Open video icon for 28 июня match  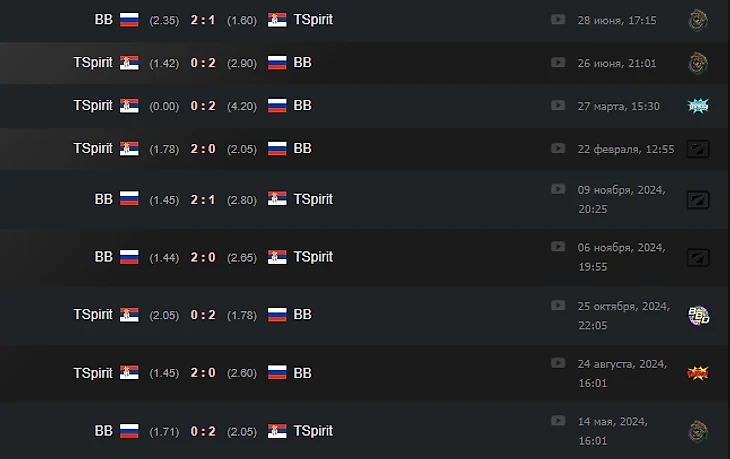pyautogui.click(x=558, y=20)
